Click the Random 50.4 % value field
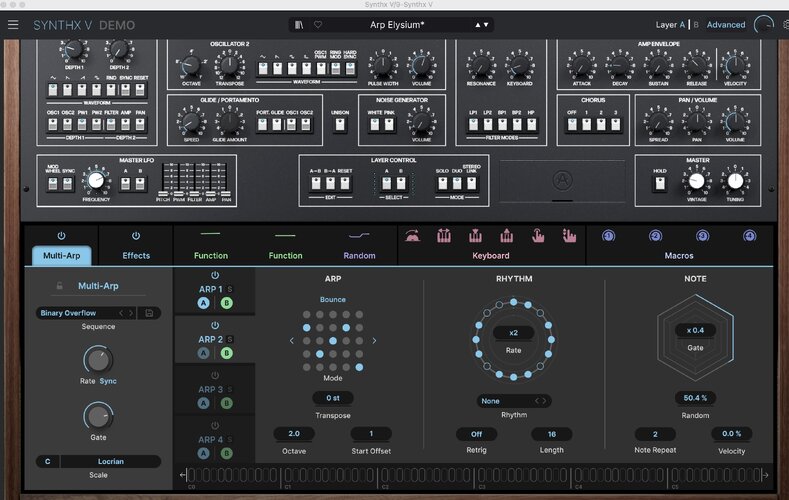Screen dimensions: 789x500 pyautogui.click(x=695, y=398)
